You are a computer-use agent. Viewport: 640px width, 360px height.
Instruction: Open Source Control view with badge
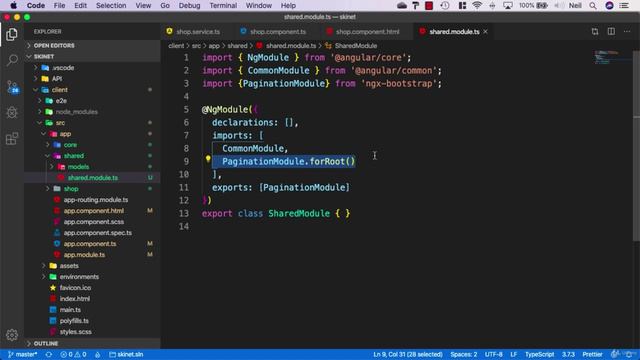click(x=12, y=87)
